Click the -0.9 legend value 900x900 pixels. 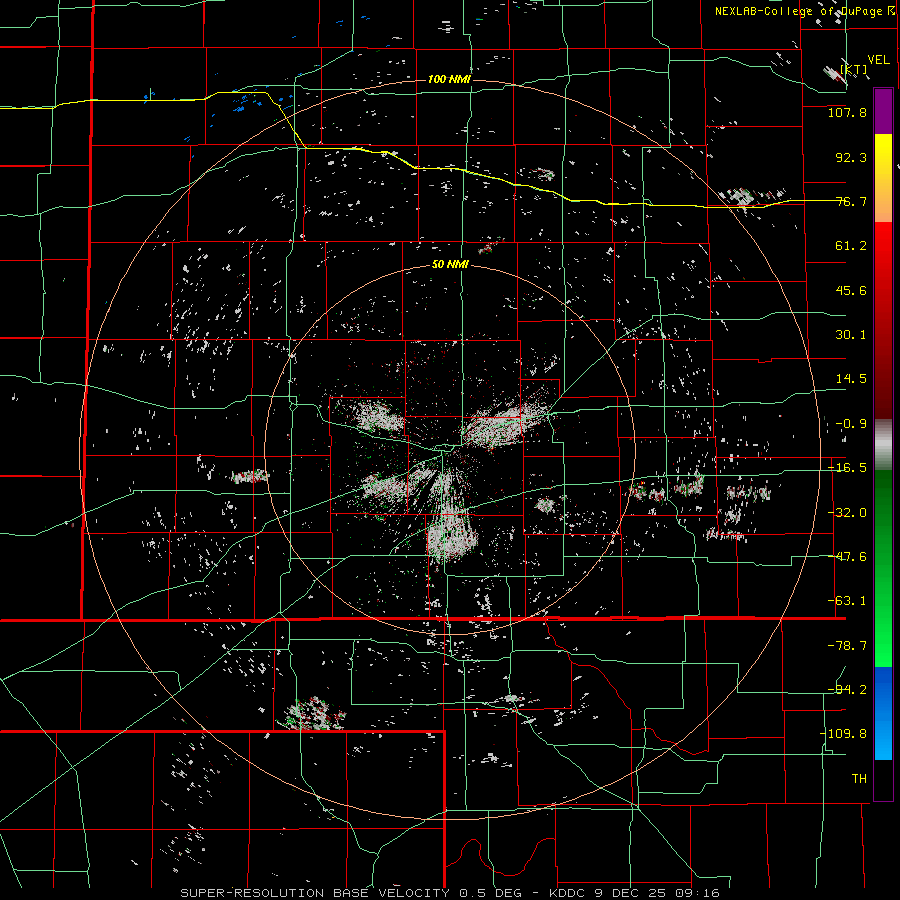click(851, 424)
